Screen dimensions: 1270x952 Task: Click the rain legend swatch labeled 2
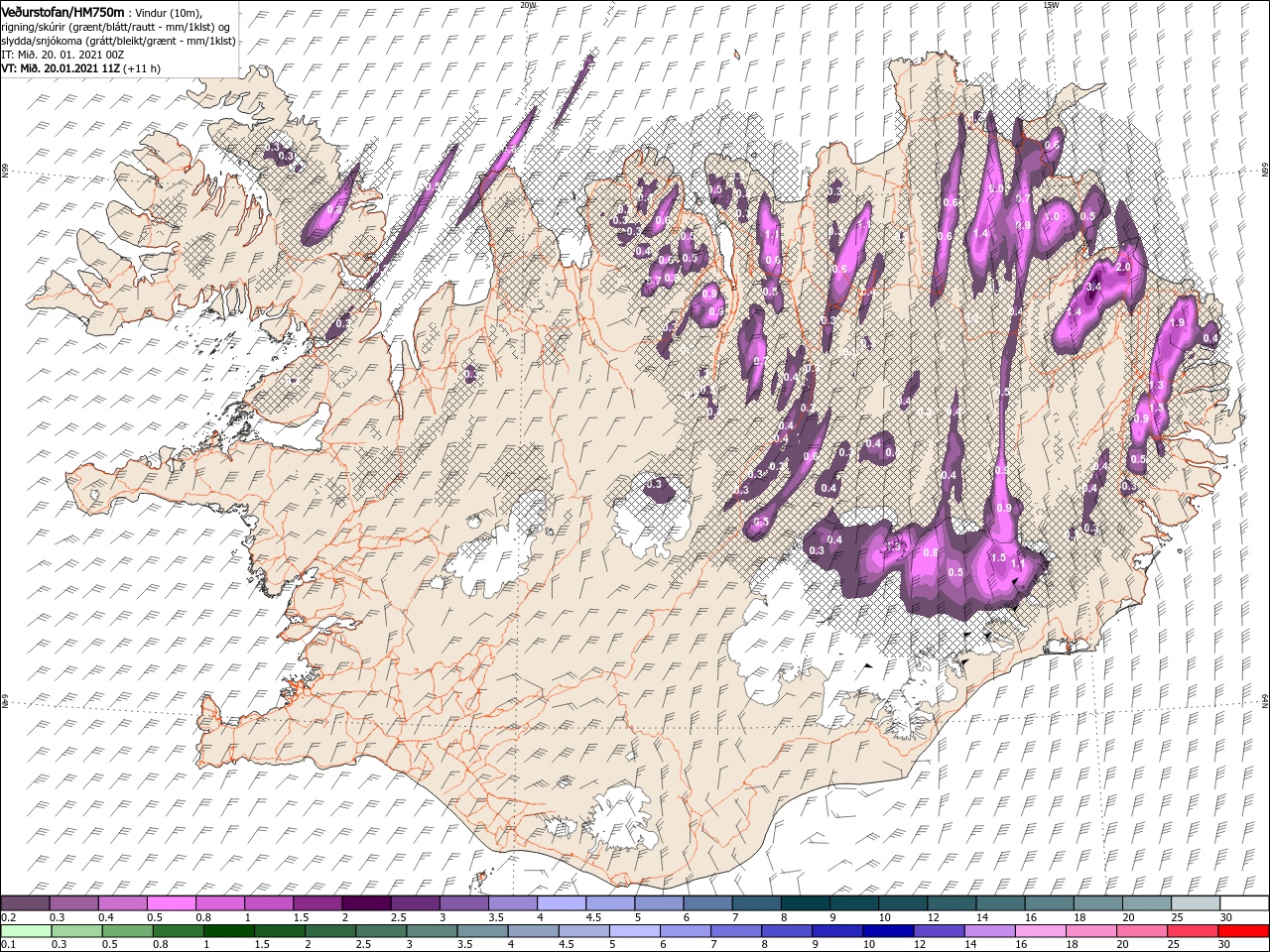click(x=329, y=931)
